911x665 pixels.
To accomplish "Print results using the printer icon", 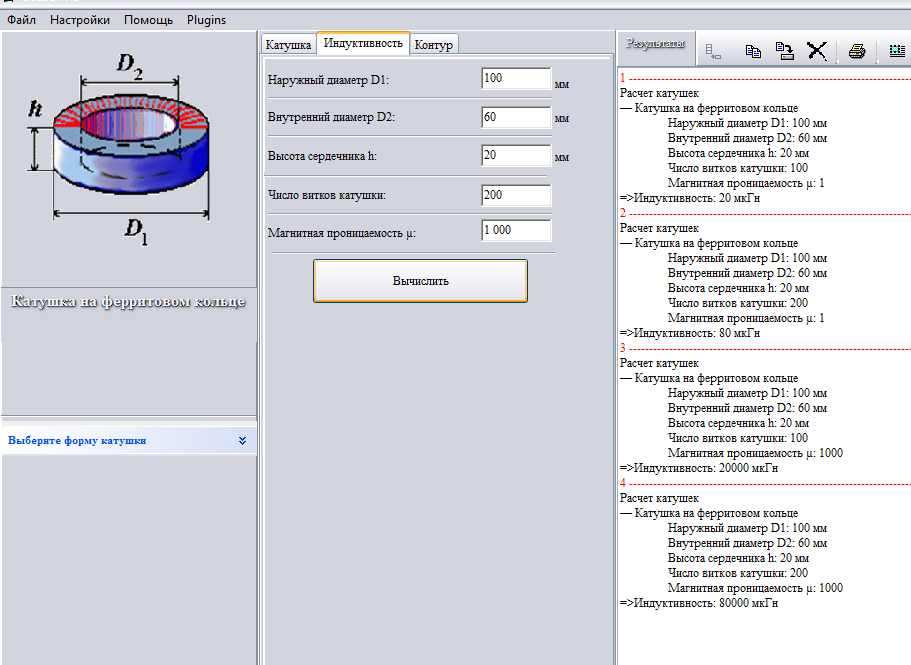I will tap(857, 52).
